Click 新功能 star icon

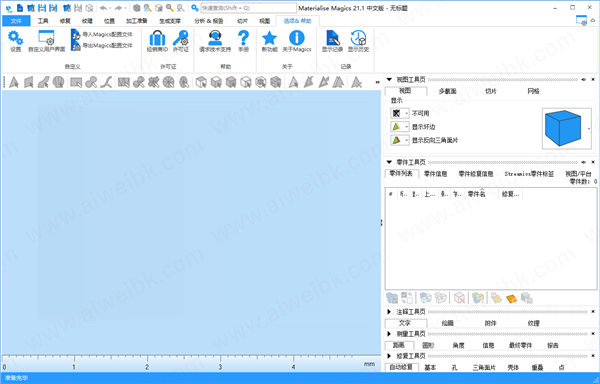[x=269, y=41]
